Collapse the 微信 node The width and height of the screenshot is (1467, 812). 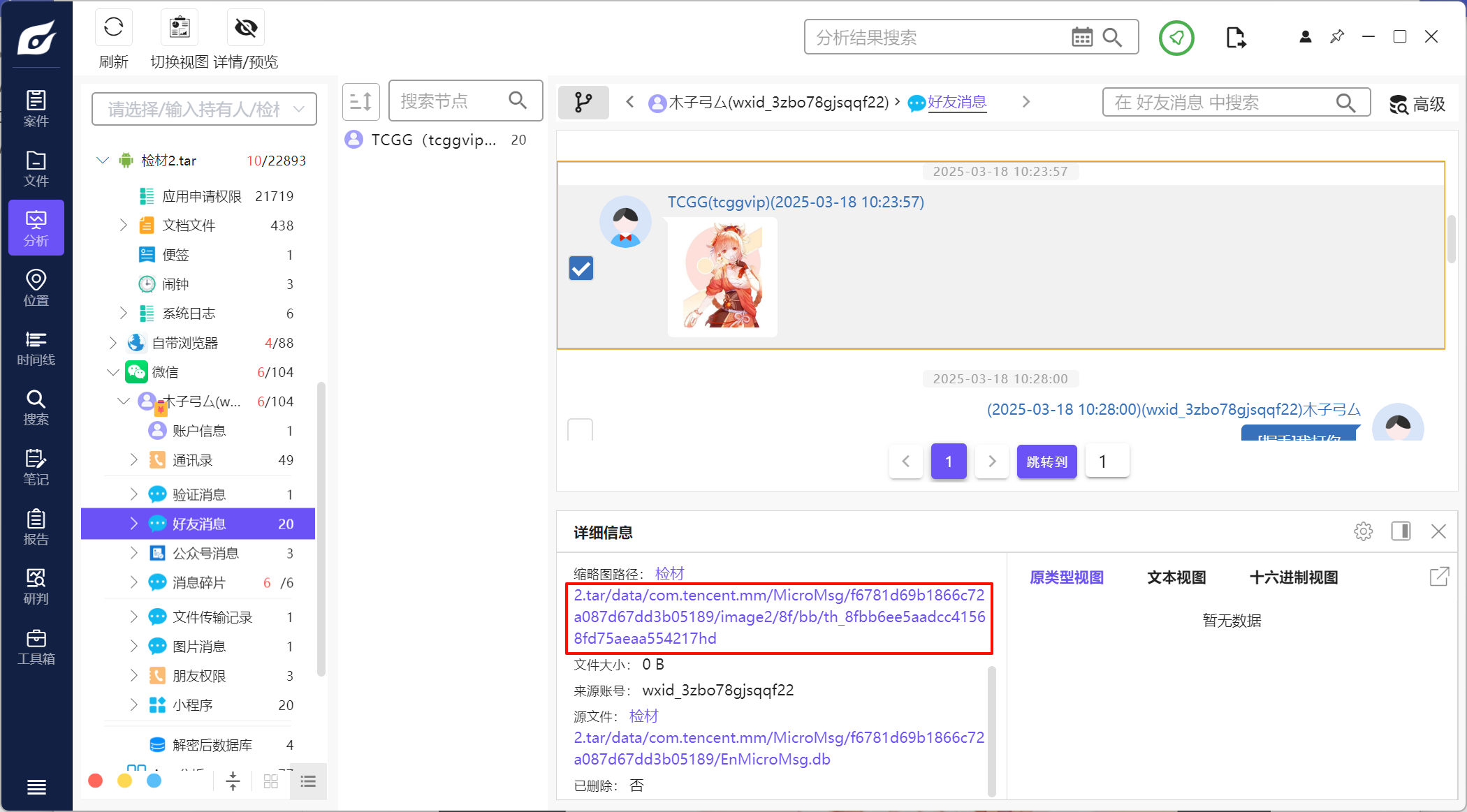pos(113,372)
